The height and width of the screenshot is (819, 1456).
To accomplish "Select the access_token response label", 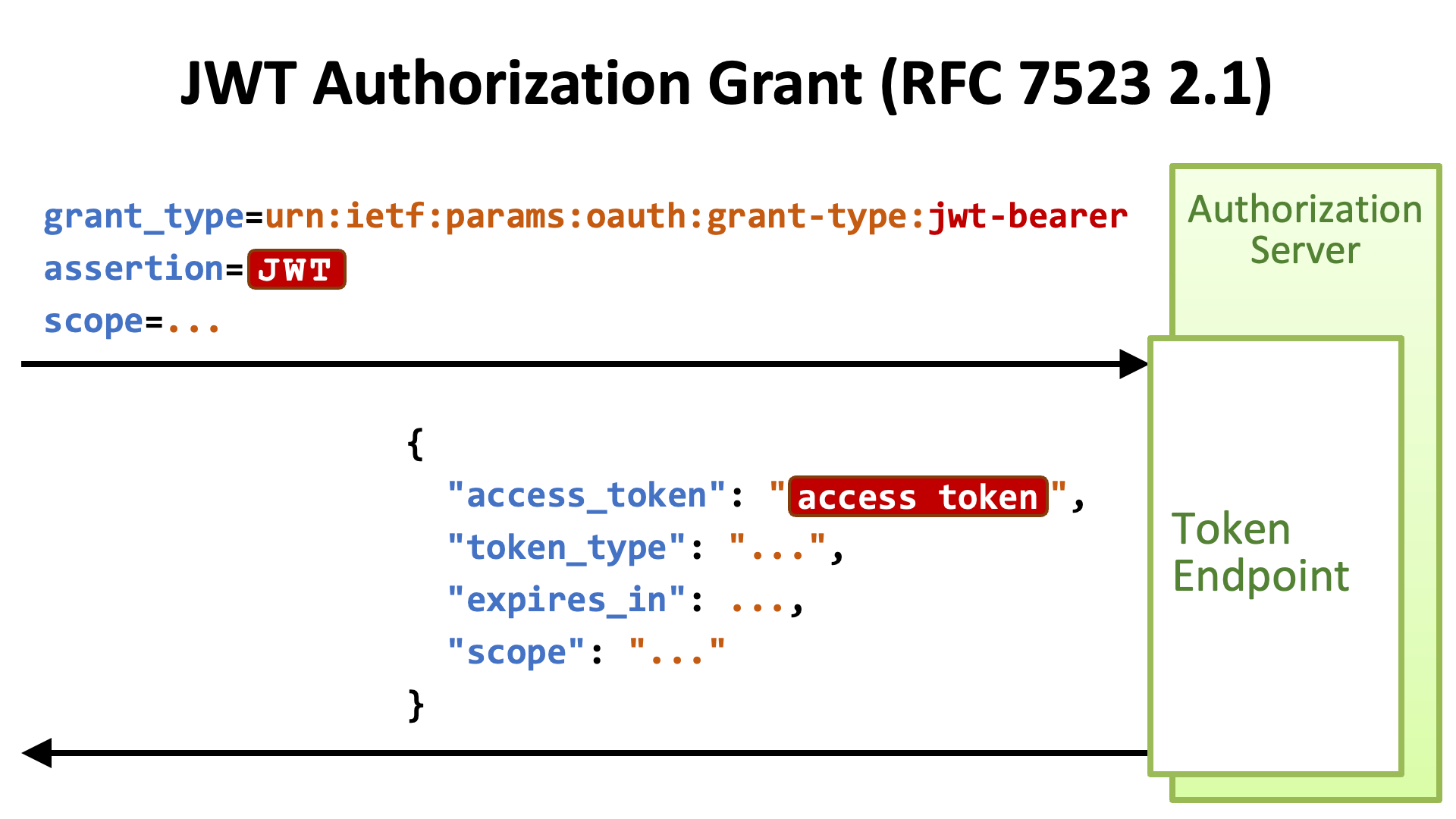I will (x=911, y=497).
